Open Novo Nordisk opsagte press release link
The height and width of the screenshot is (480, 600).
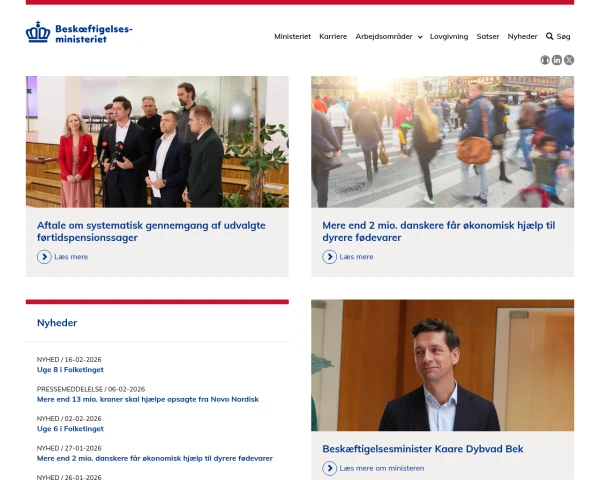click(148, 399)
